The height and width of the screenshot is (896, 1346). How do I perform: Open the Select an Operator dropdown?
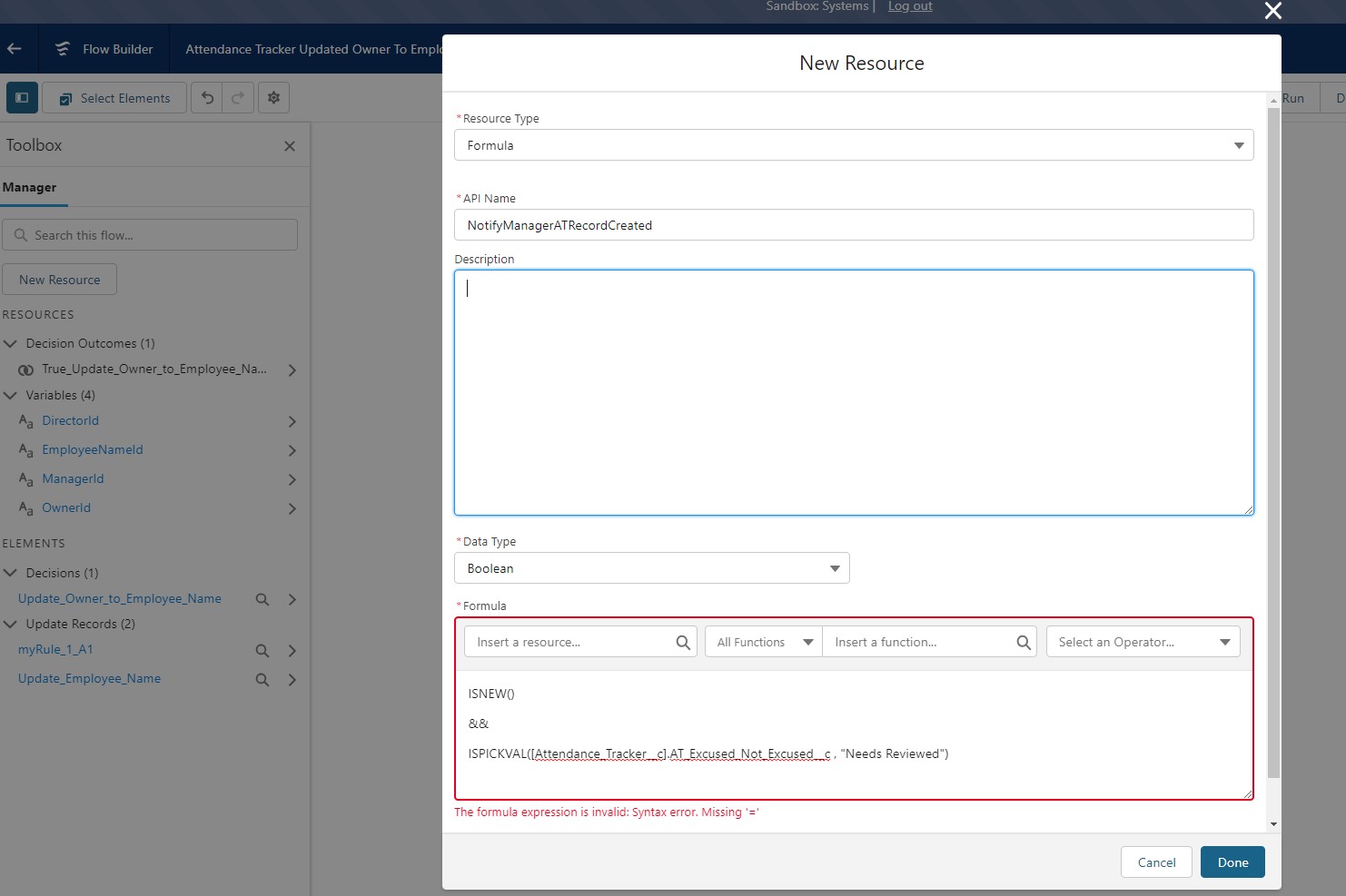coord(1143,643)
